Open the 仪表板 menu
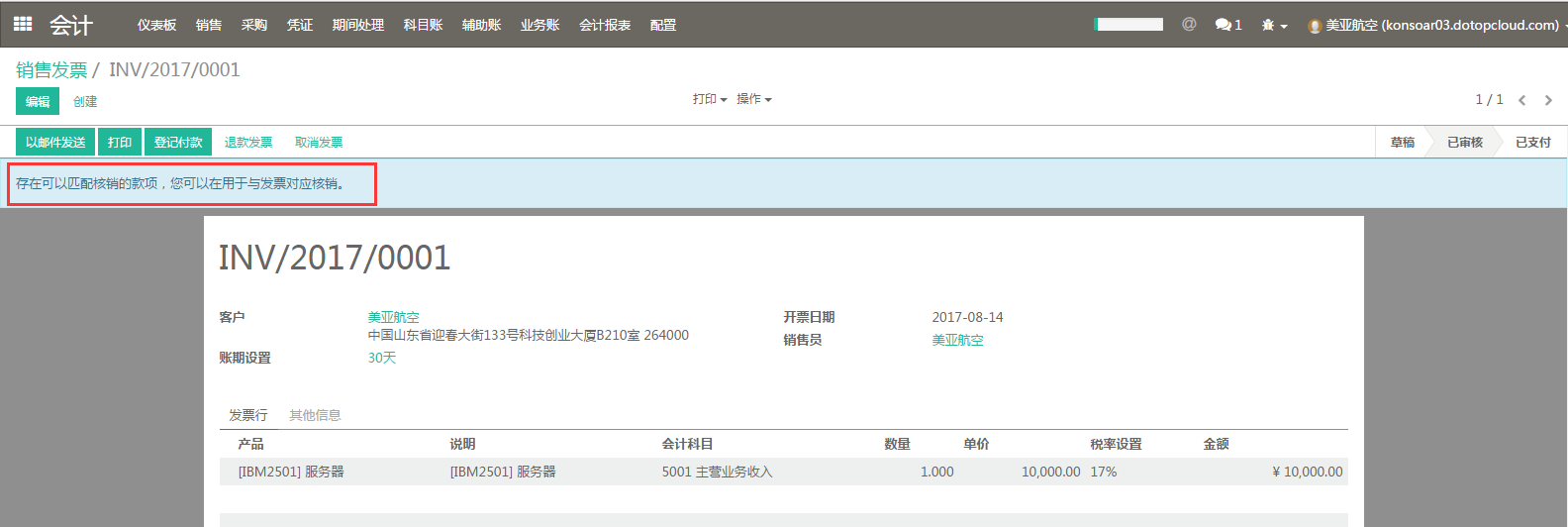The image size is (1568, 527). point(156,25)
